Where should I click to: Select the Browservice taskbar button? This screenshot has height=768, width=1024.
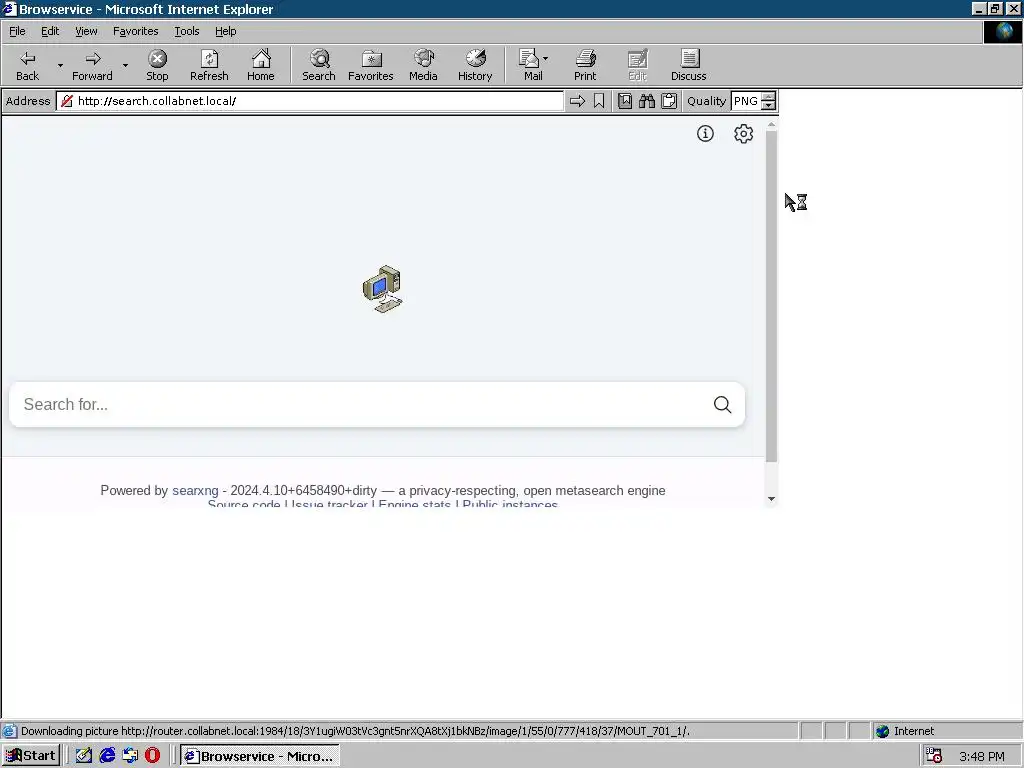click(259, 756)
